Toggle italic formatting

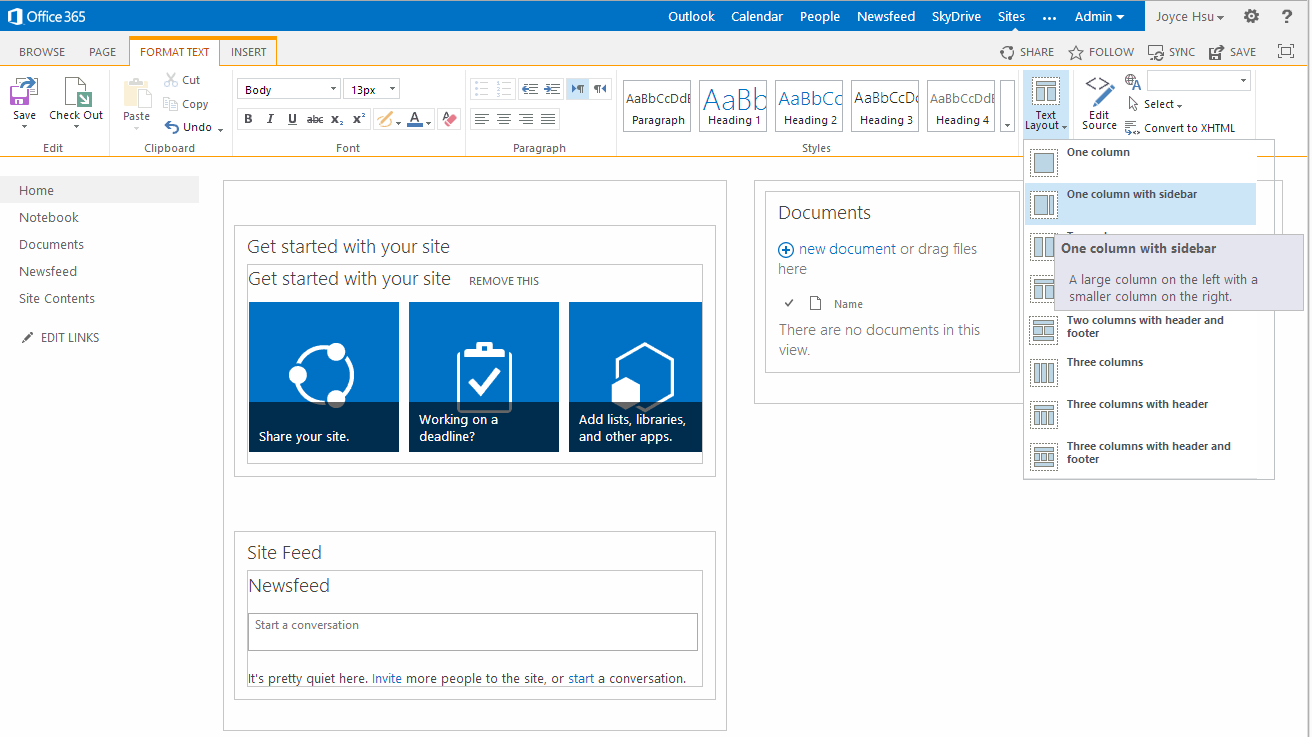coord(270,119)
